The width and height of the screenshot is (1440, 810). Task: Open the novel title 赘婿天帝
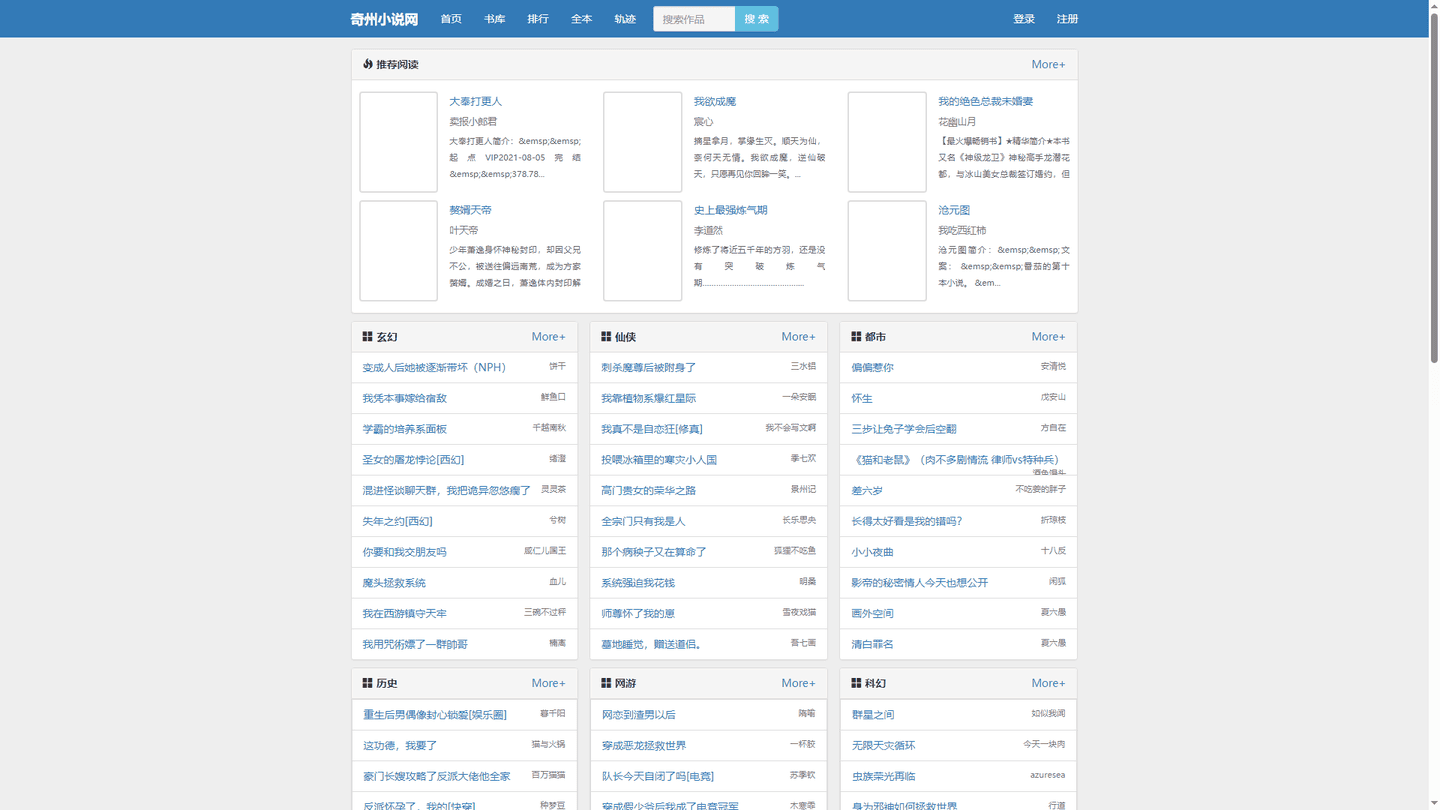[x=470, y=210]
